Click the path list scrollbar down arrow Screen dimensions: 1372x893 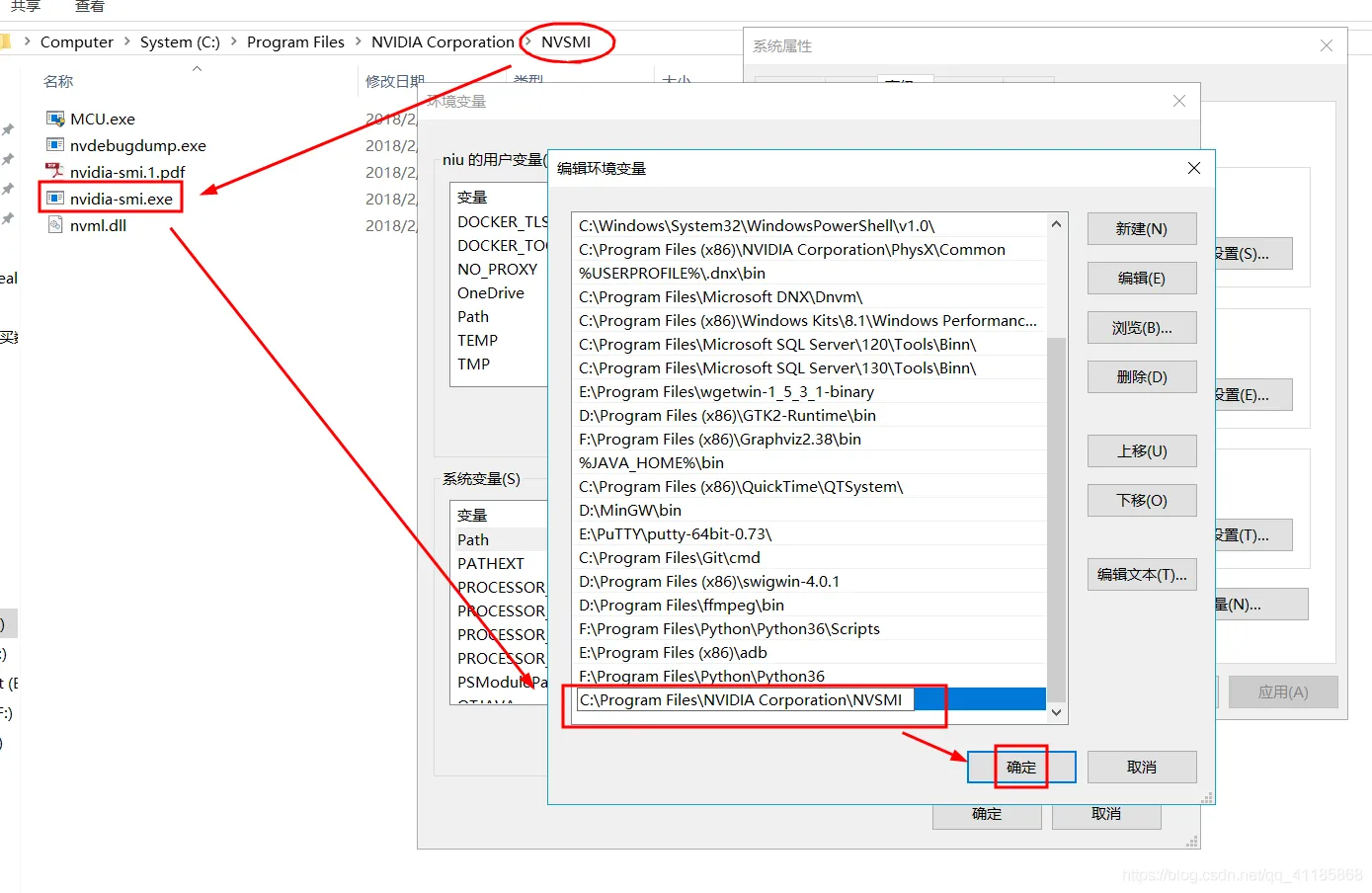tap(1056, 712)
